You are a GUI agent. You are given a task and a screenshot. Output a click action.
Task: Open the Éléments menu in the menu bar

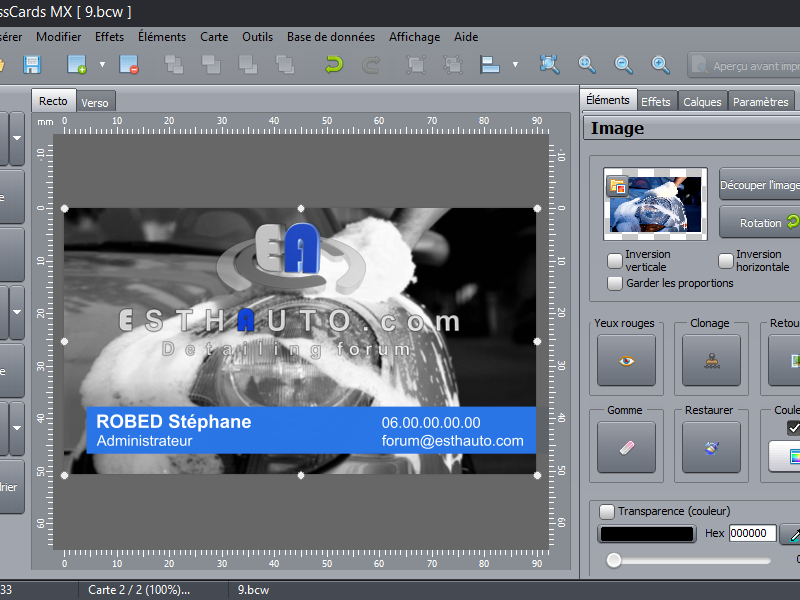162,37
